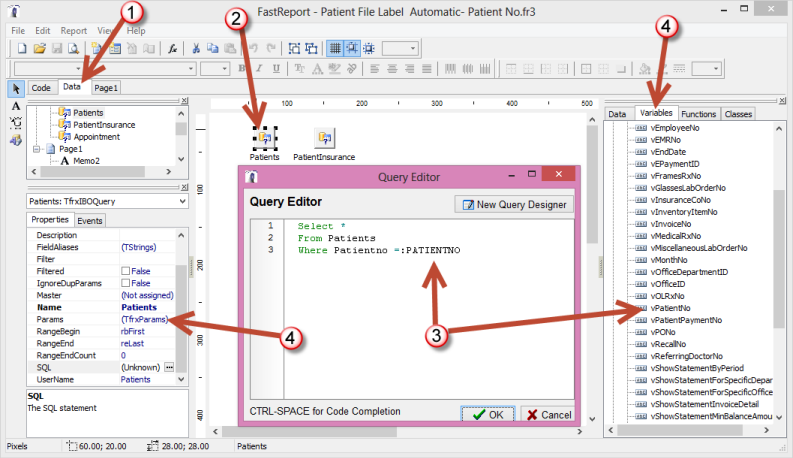
Task: Select Memo2 in the report tree
Action: [86, 161]
